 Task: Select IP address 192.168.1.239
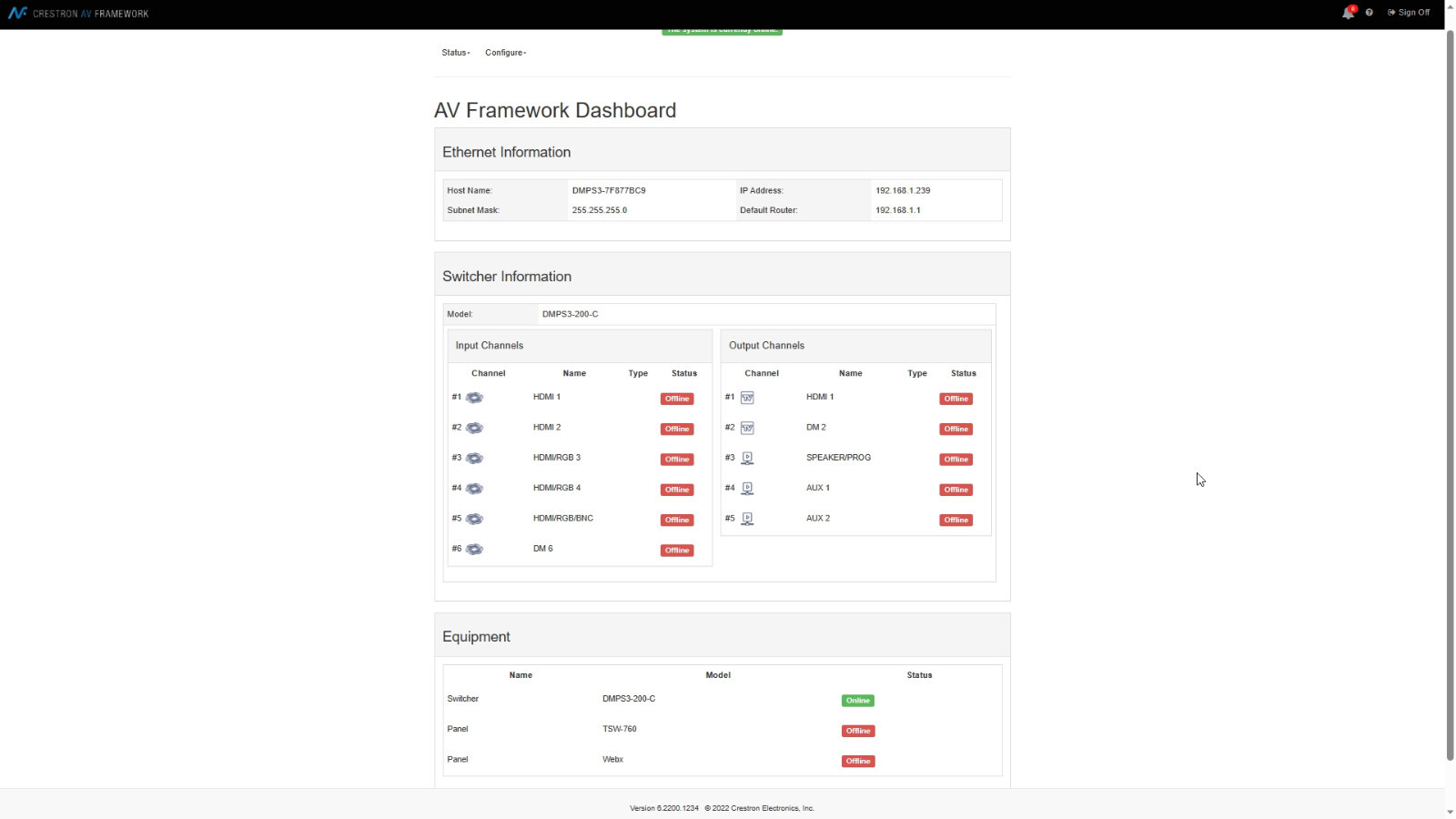click(903, 191)
